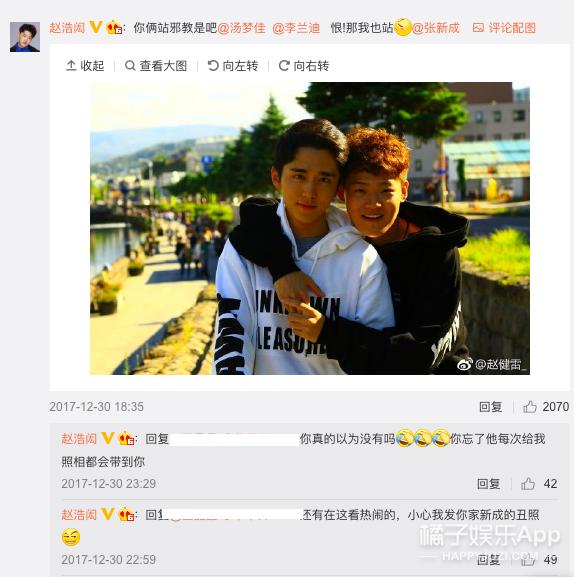Open 查看大图 to view large image
This screenshot has height=577, width=574.
(x=156, y=66)
